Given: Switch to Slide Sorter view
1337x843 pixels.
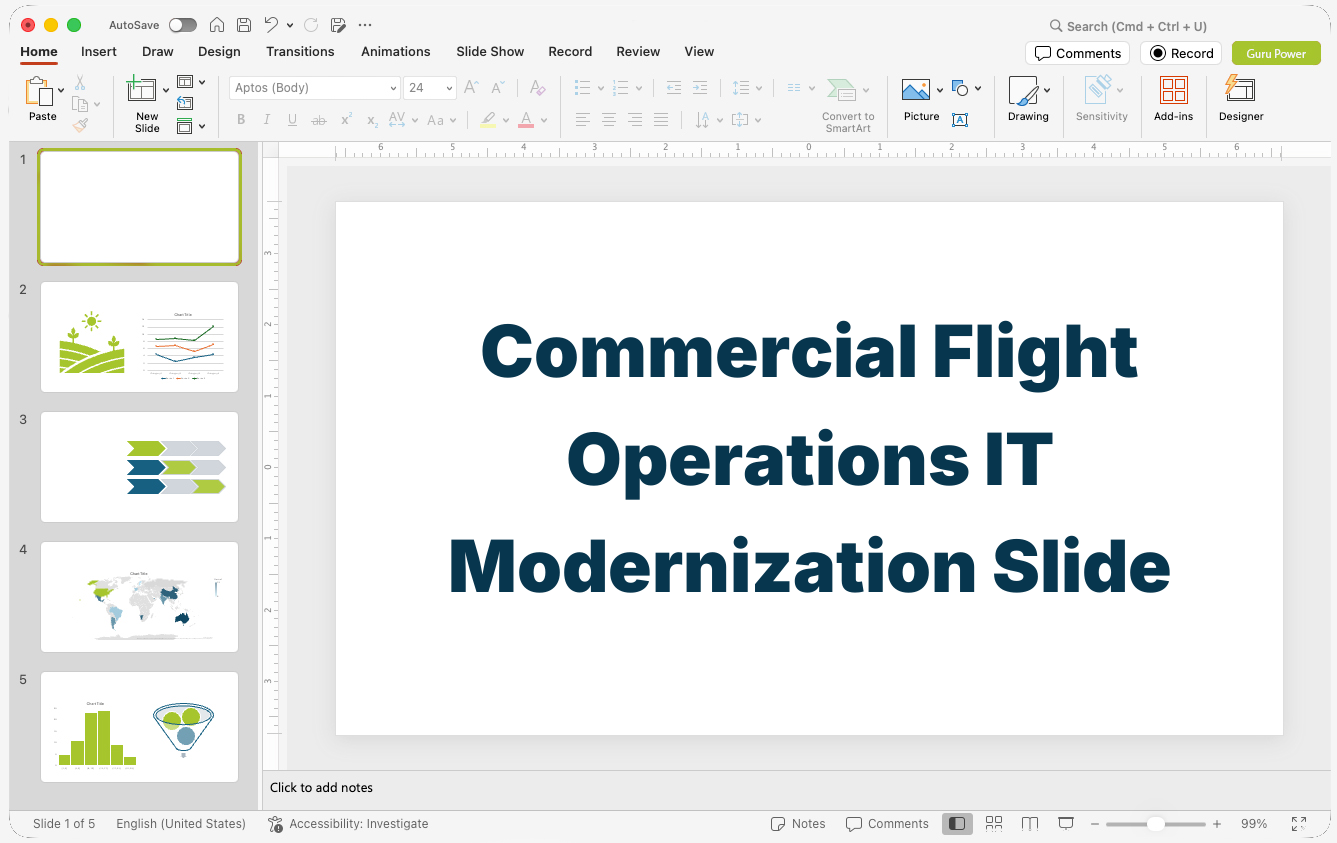Looking at the screenshot, I should pyautogui.click(x=993, y=823).
